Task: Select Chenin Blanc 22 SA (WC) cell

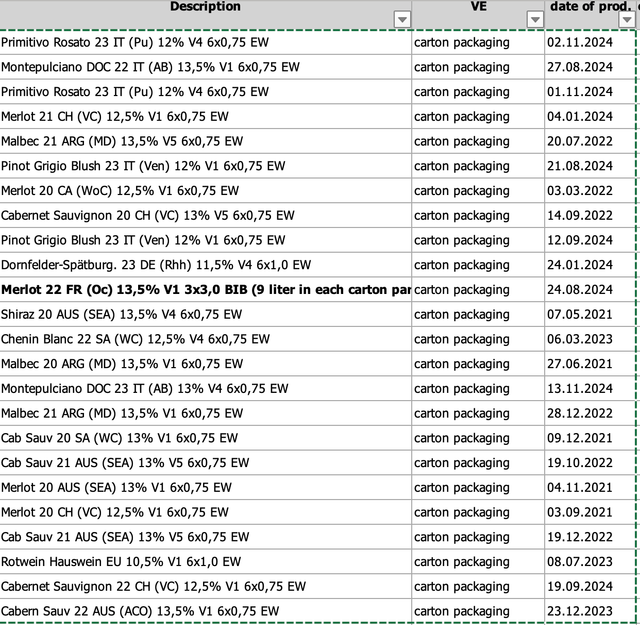Action: [x=205, y=339]
